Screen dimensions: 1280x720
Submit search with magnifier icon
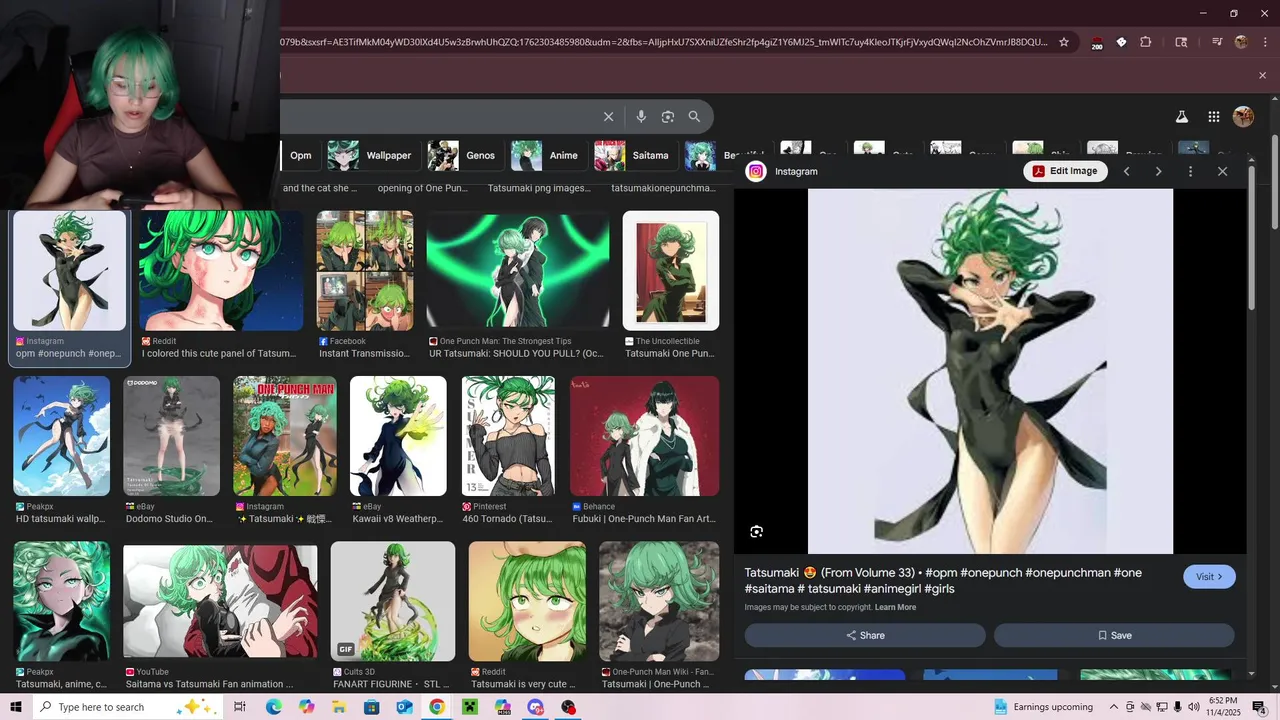[x=694, y=117]
